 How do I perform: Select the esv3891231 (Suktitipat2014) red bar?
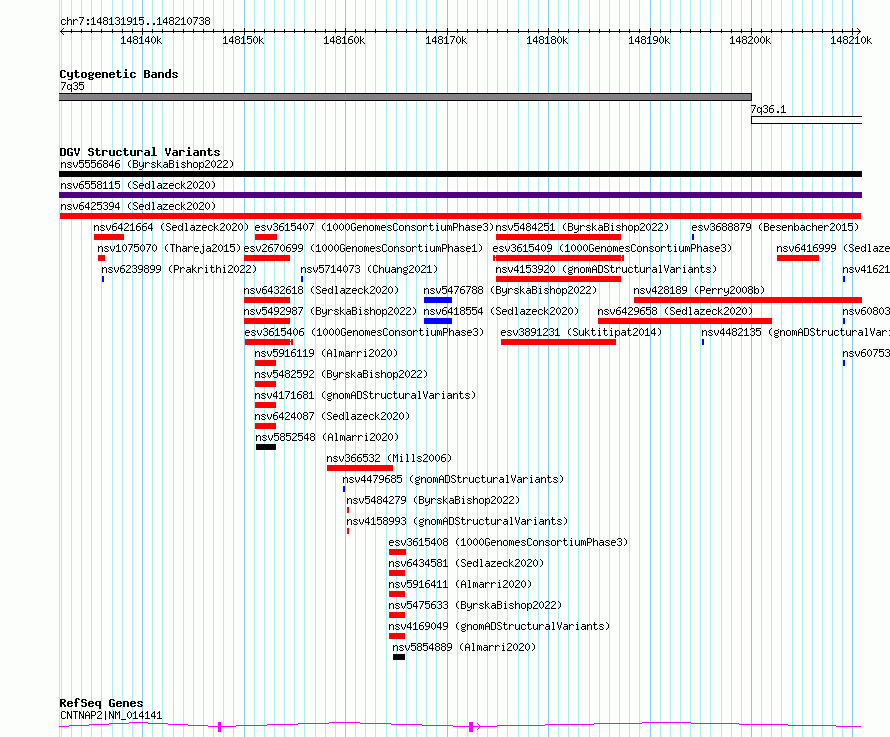pos(559,342)
